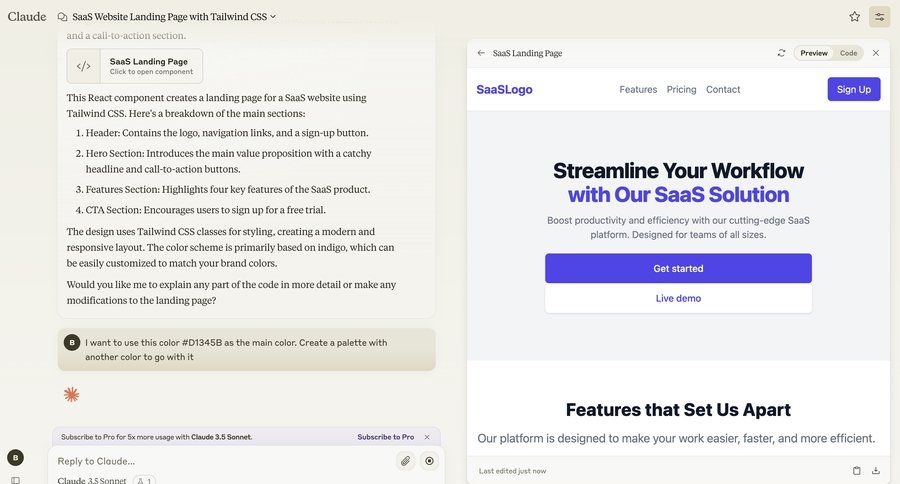Click list item "Header: Contains the logo"

coord(227,133)
